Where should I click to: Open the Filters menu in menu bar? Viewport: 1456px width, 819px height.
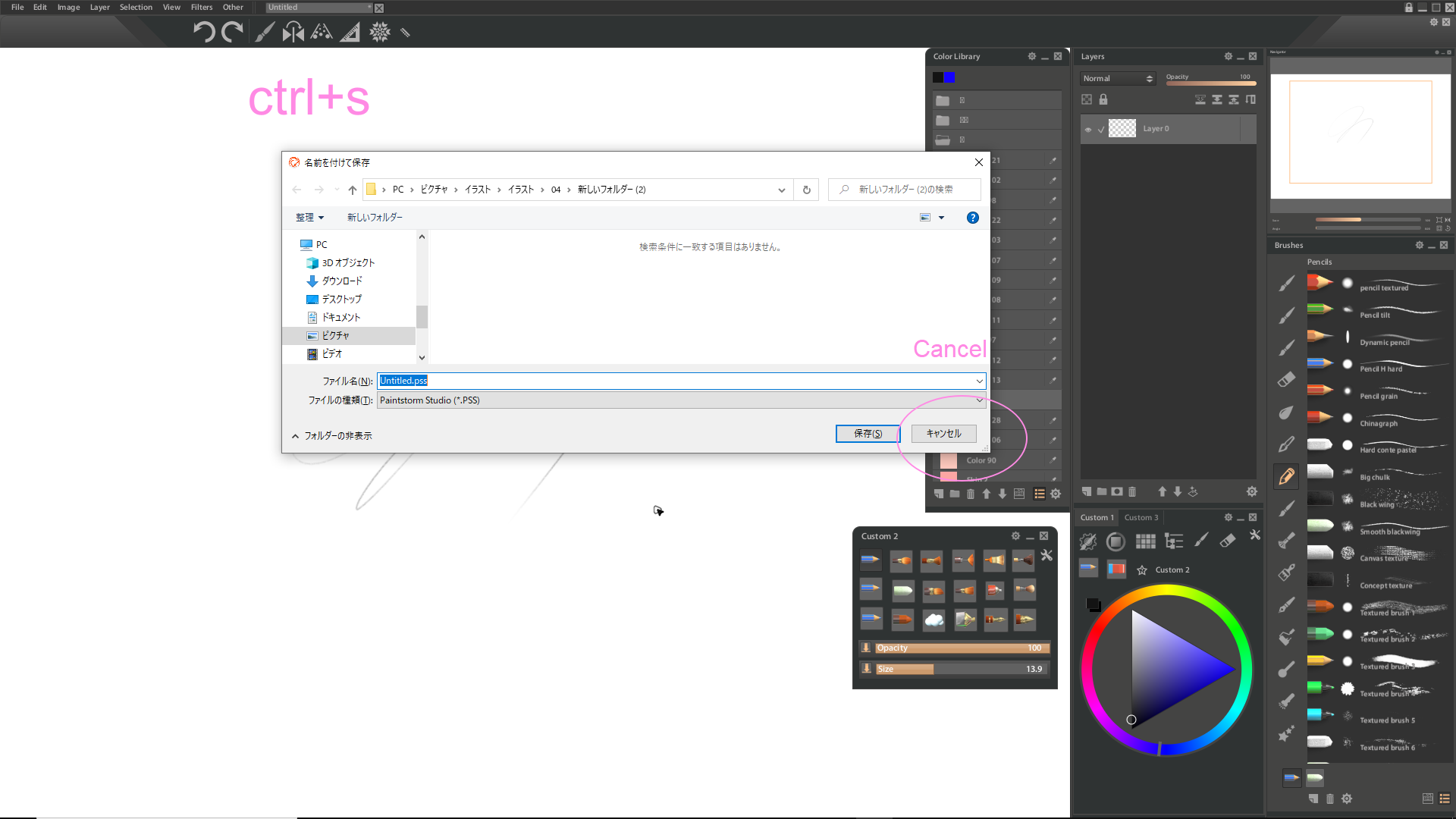(x=200, y=7)
